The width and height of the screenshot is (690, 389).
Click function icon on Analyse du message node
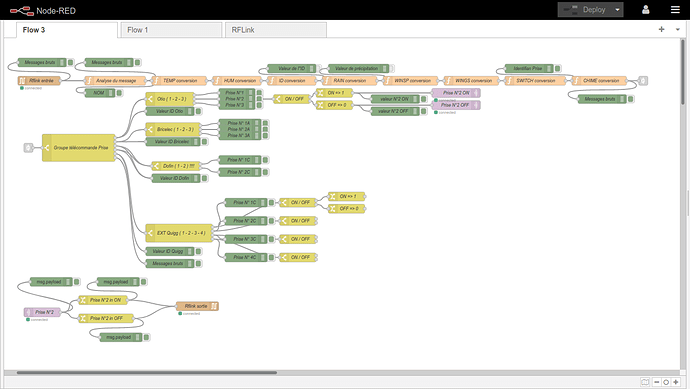(x=89, y=81)
